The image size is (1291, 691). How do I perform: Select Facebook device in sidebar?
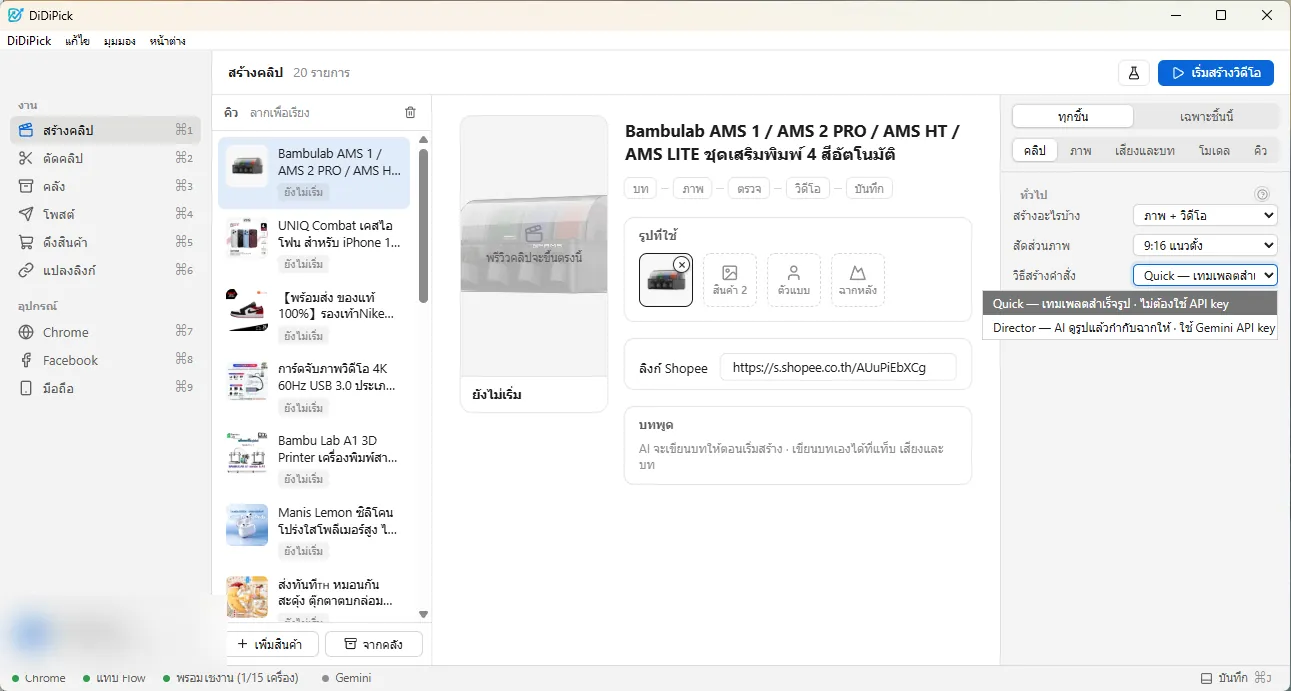pyautogui.click(x=105, y=360)
